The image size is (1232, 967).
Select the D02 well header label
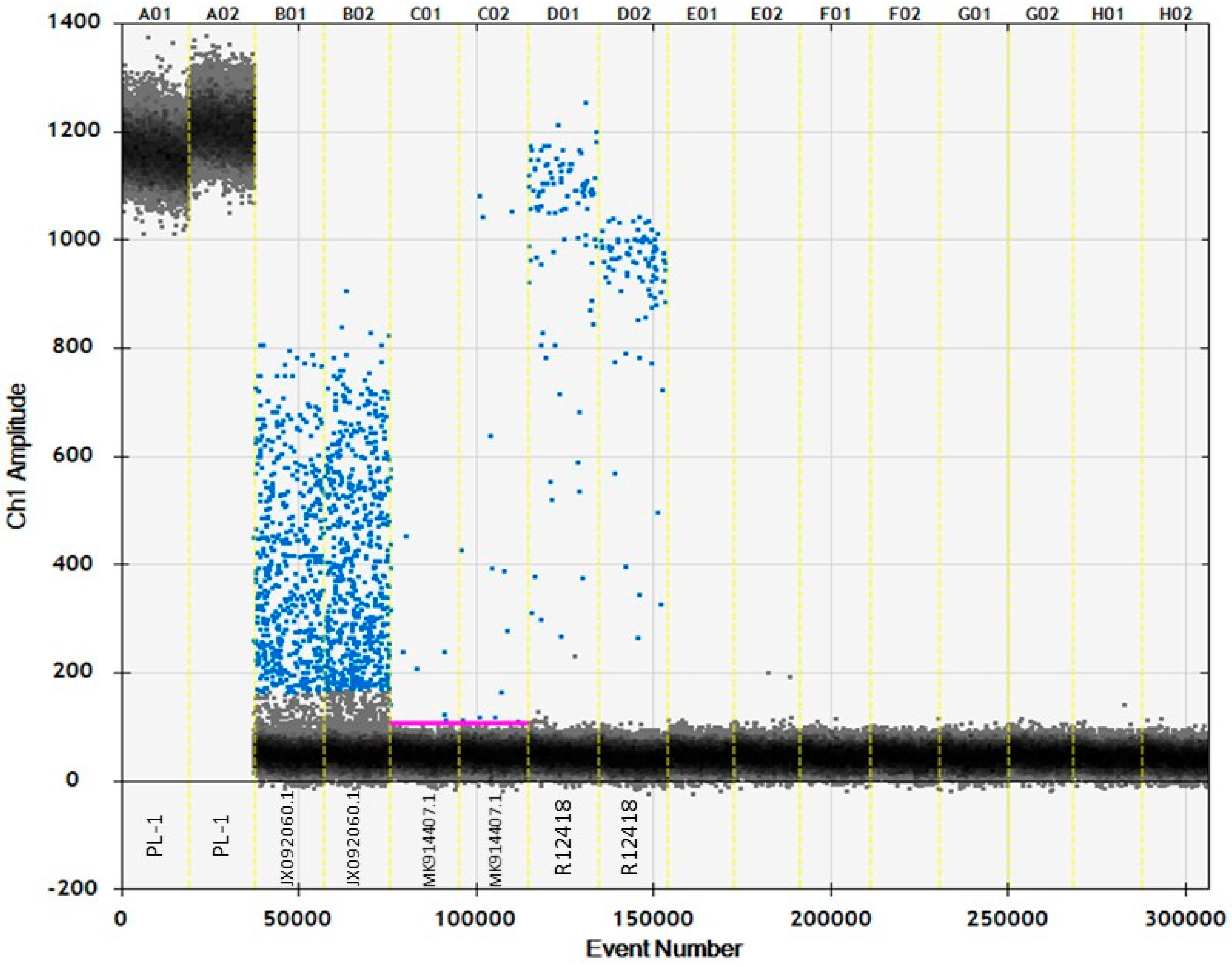coord(633,14)
